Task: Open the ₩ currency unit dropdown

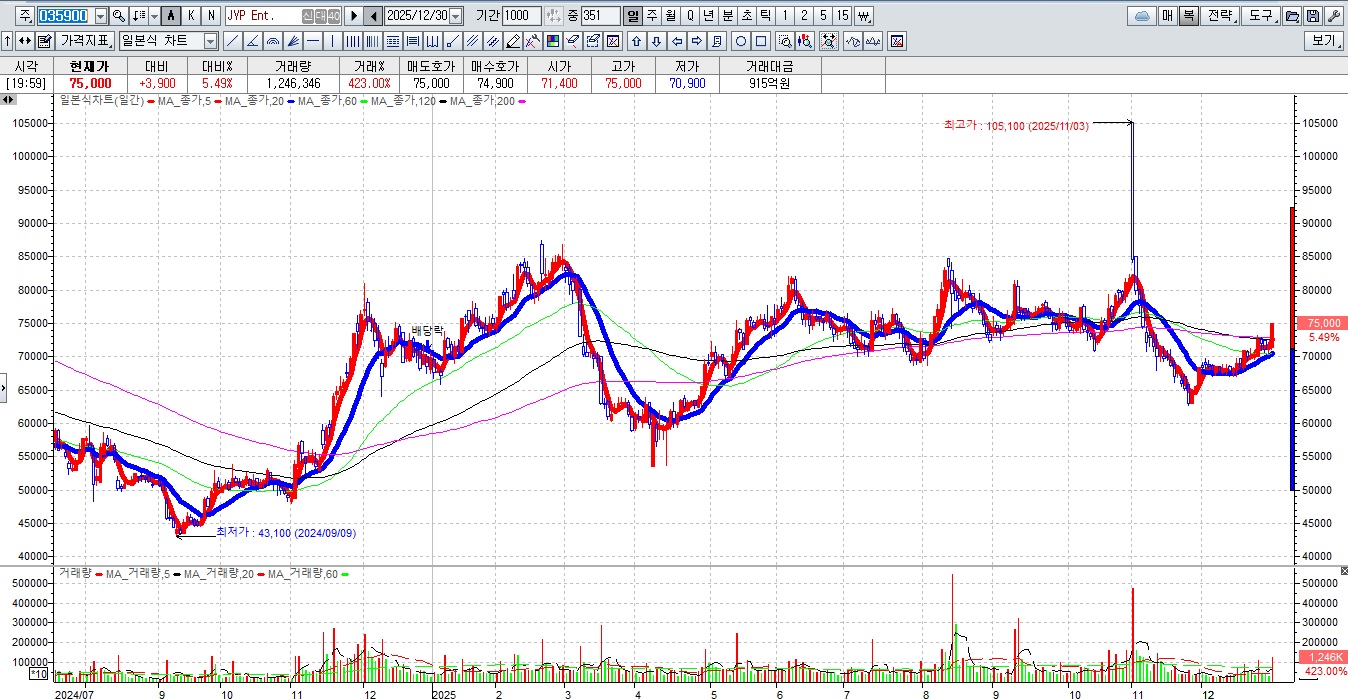Action: point(864,16)
